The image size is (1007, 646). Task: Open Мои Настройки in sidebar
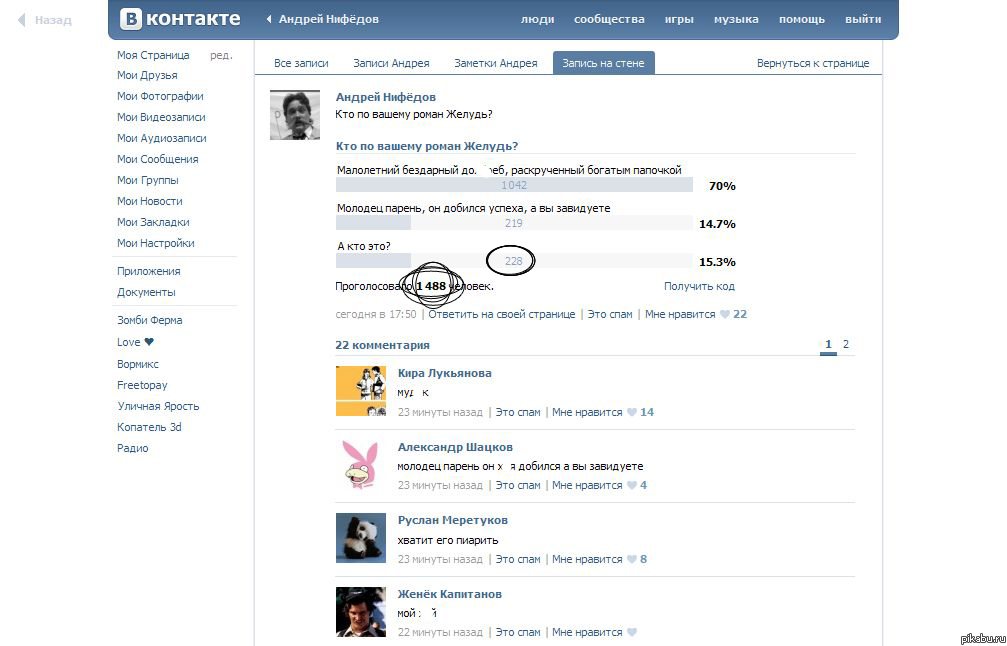point(155,243)
